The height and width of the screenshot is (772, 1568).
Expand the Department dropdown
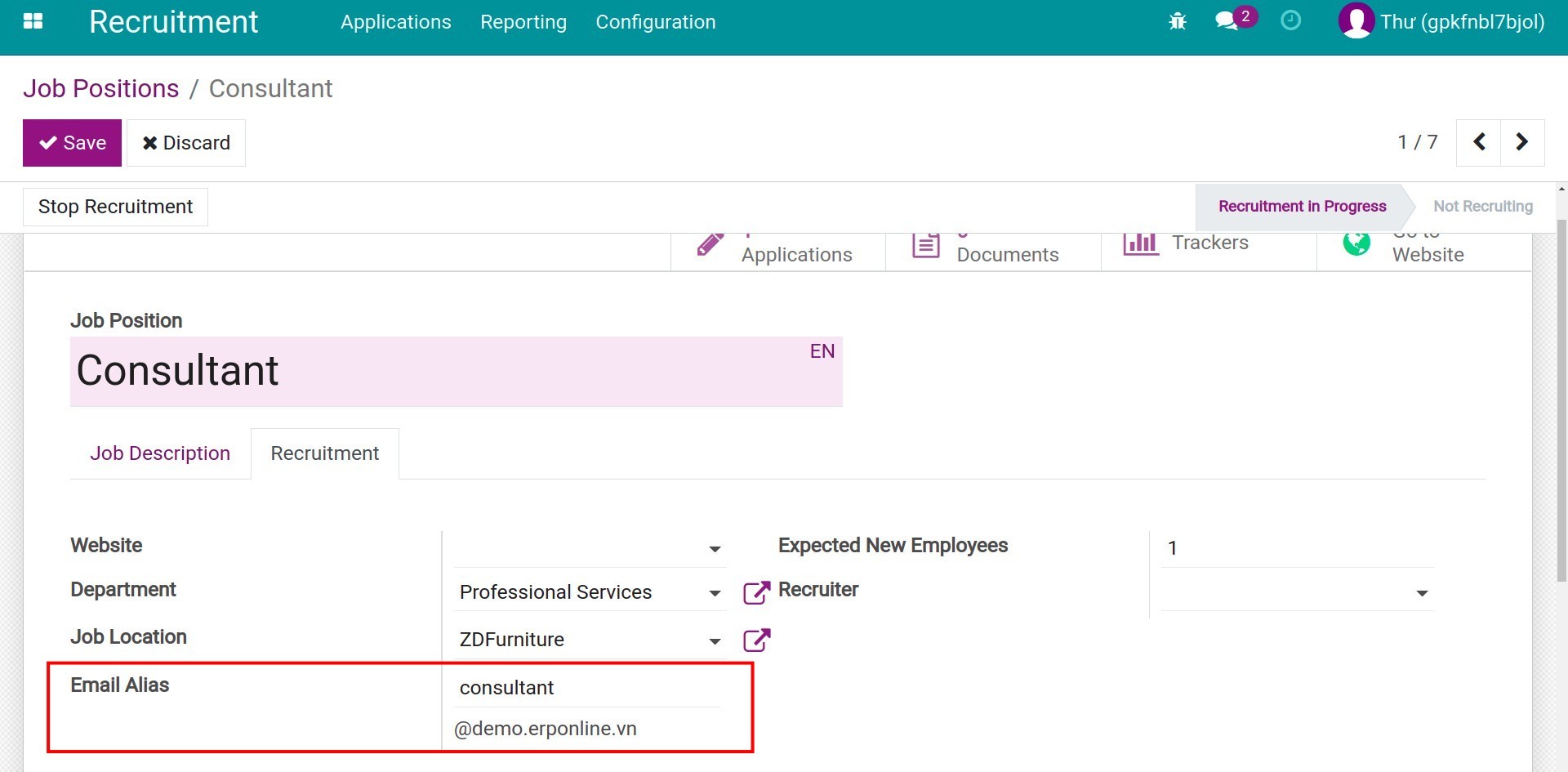(715, 593)
